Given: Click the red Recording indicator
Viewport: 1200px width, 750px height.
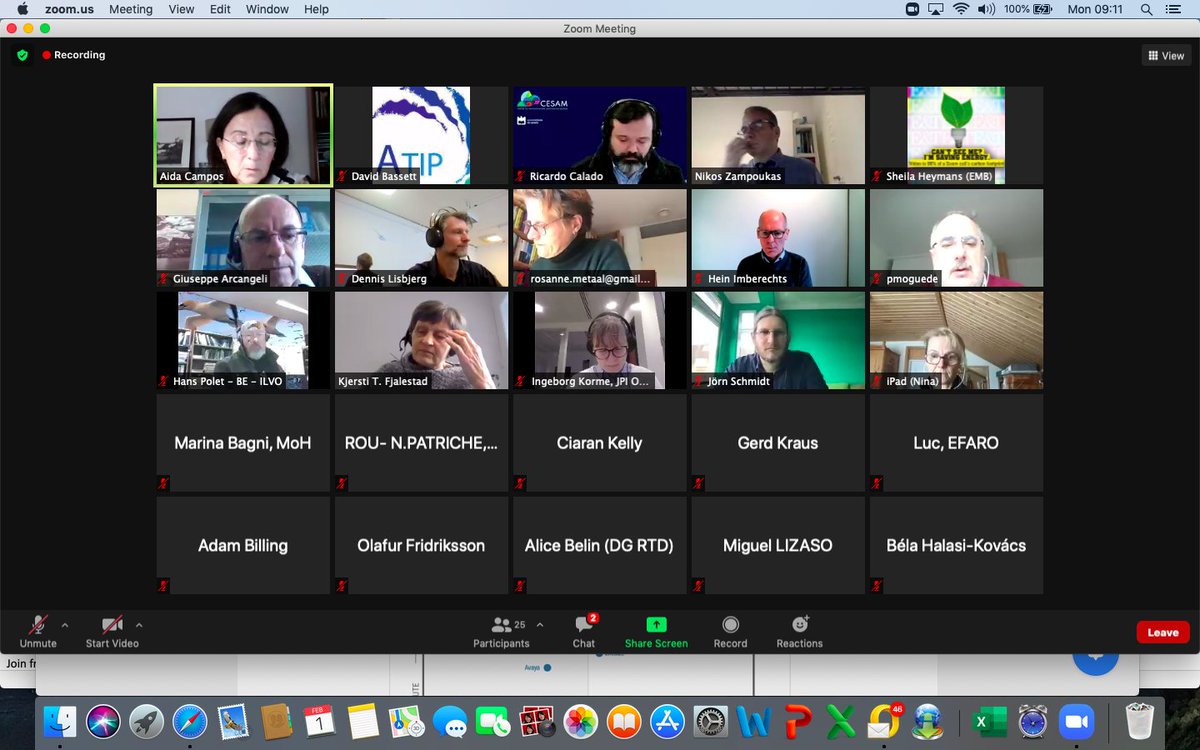Looking at the screenshot, I should coord(74,55).
